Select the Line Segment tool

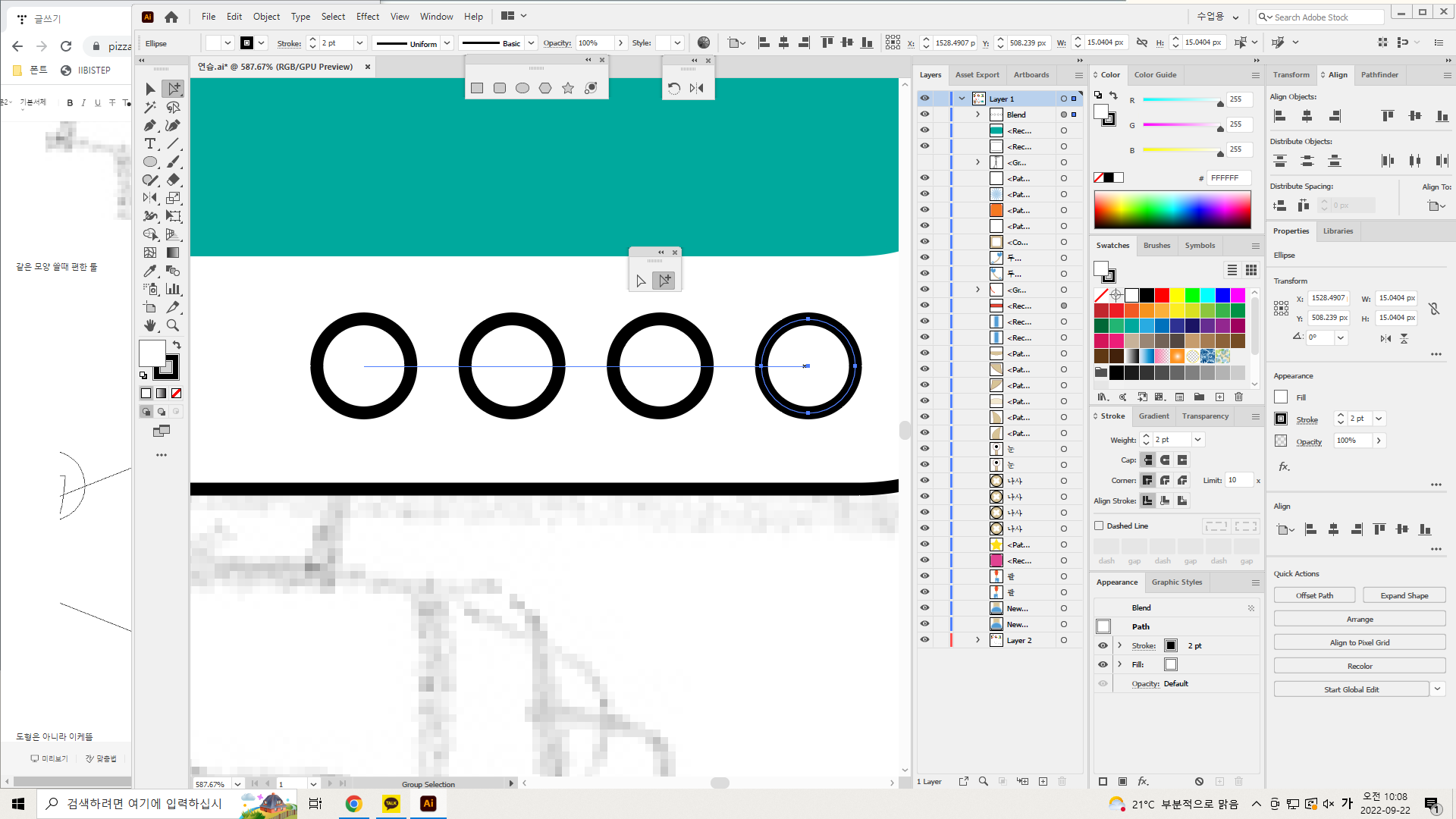(x=173, y=143)
